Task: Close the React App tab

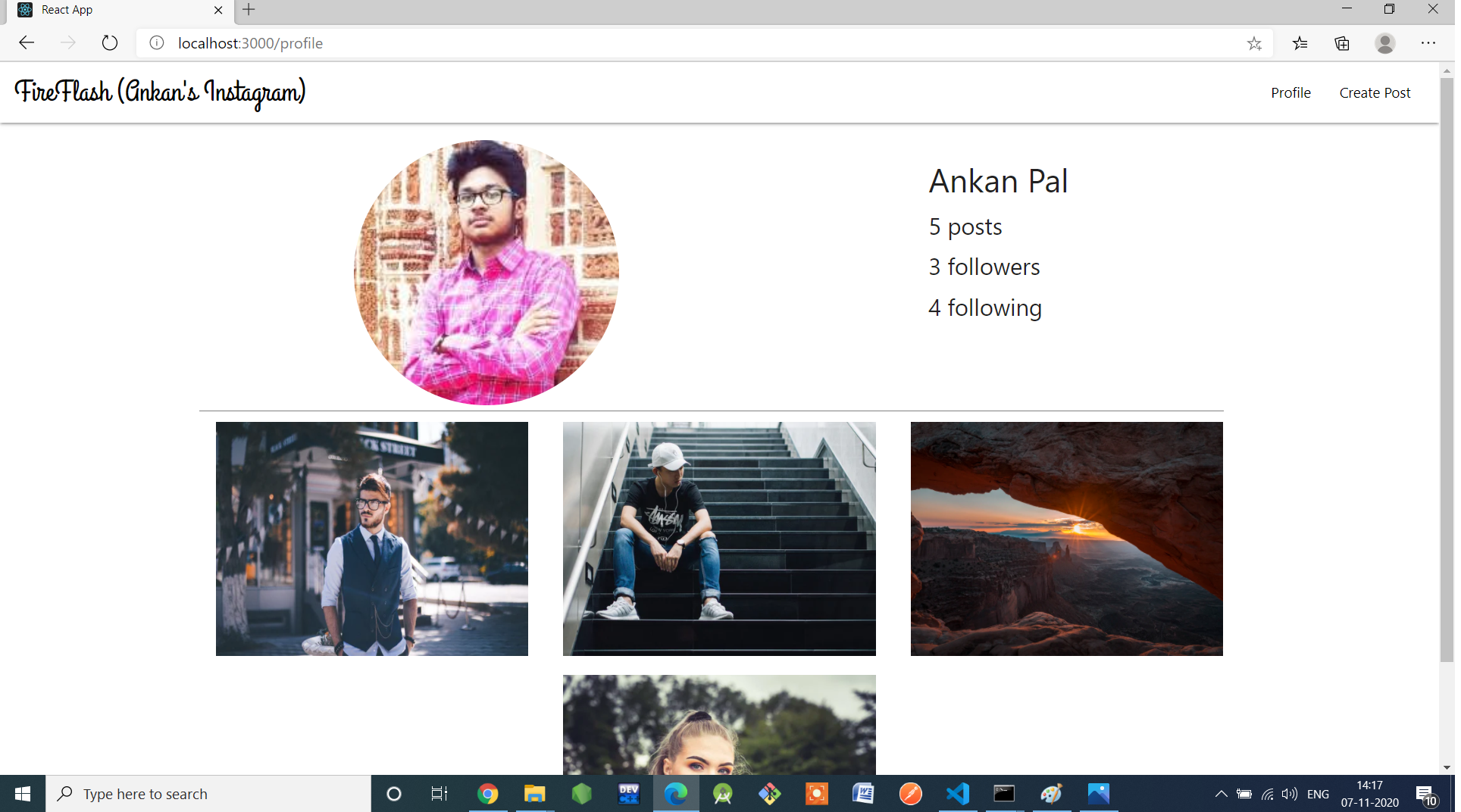Action: point(218,10)
